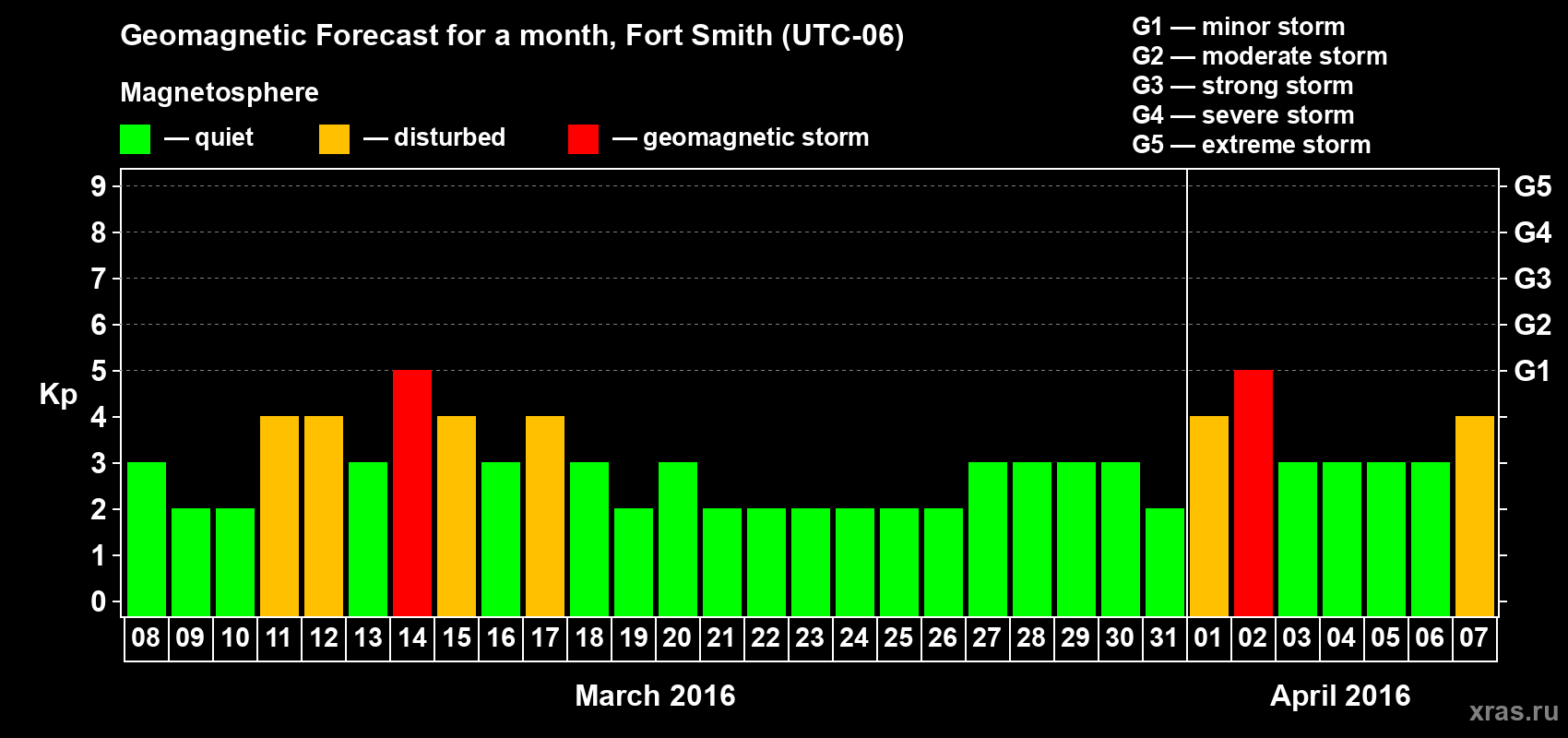The height and width of the screenshot is (738, 1568).
Task: Click the date label 10
Action: pyautogui.click(x=235, y=638)
